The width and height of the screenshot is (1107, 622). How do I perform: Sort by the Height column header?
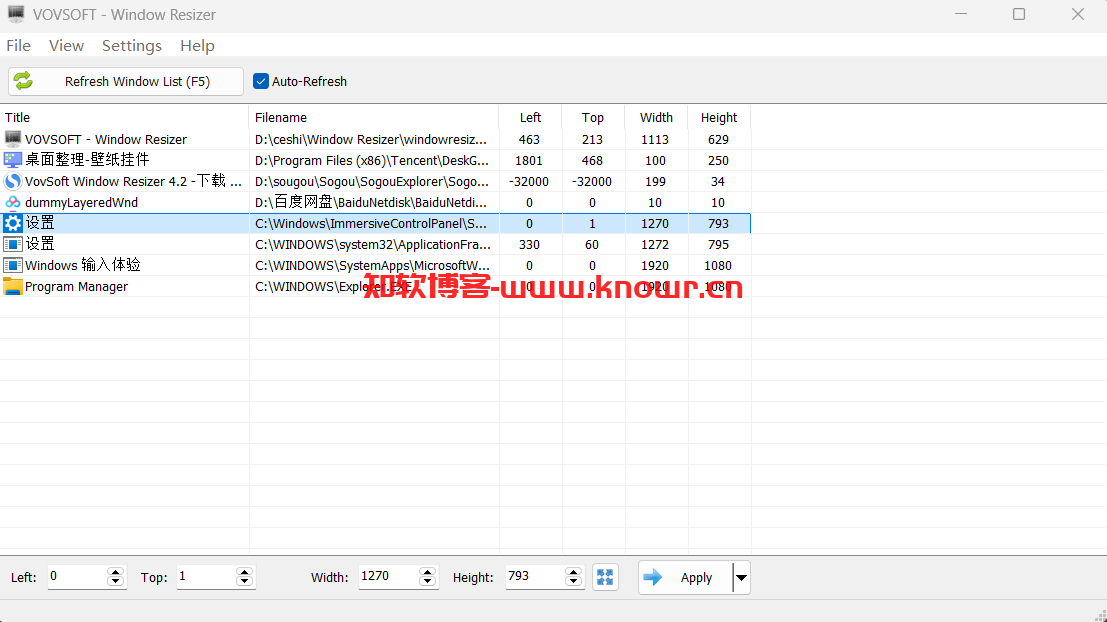tap(719, 117)
